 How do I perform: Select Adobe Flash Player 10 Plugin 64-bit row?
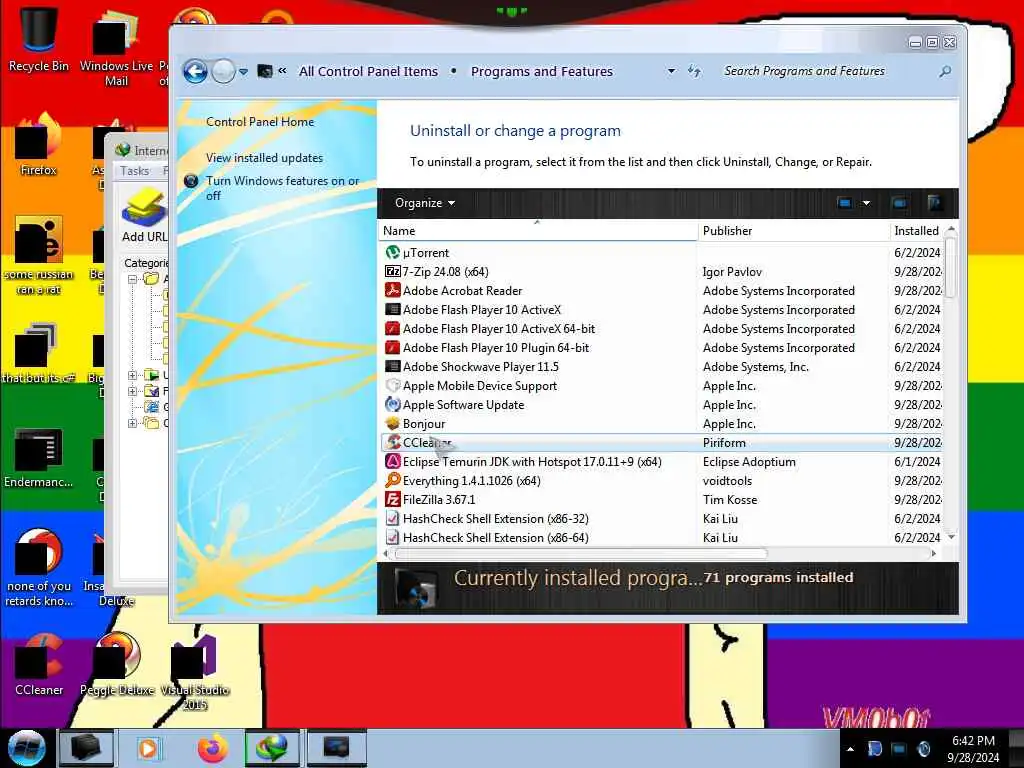(661, 347)
